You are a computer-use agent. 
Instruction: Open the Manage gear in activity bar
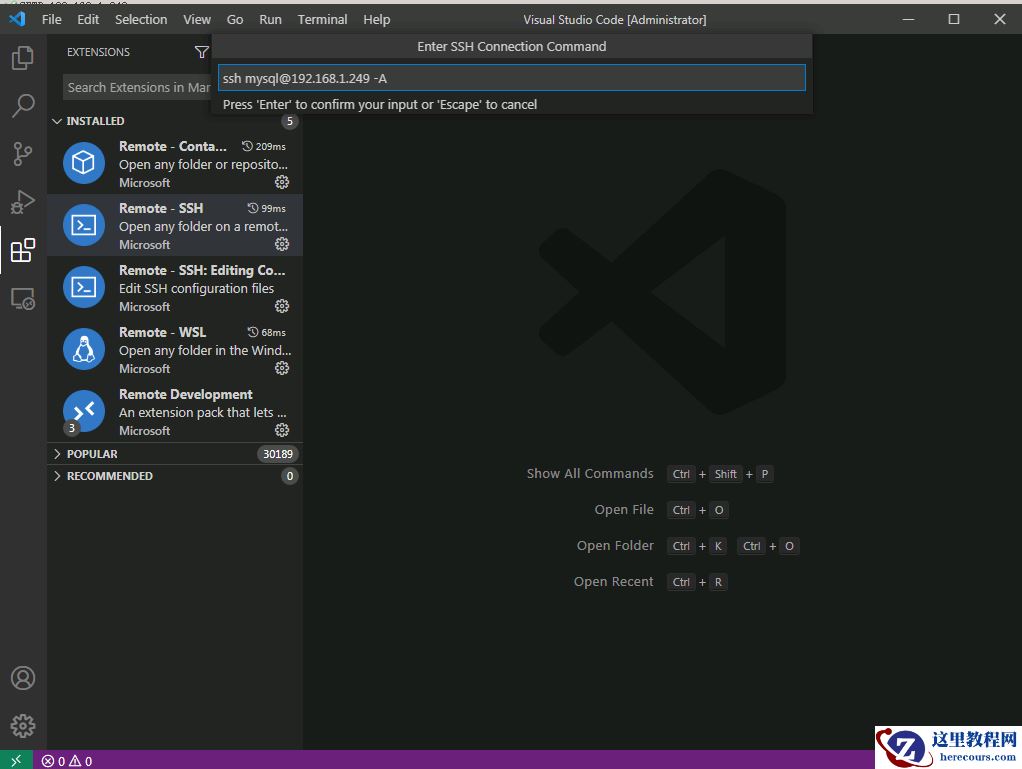pyautogui.click(x=23, y=726)
